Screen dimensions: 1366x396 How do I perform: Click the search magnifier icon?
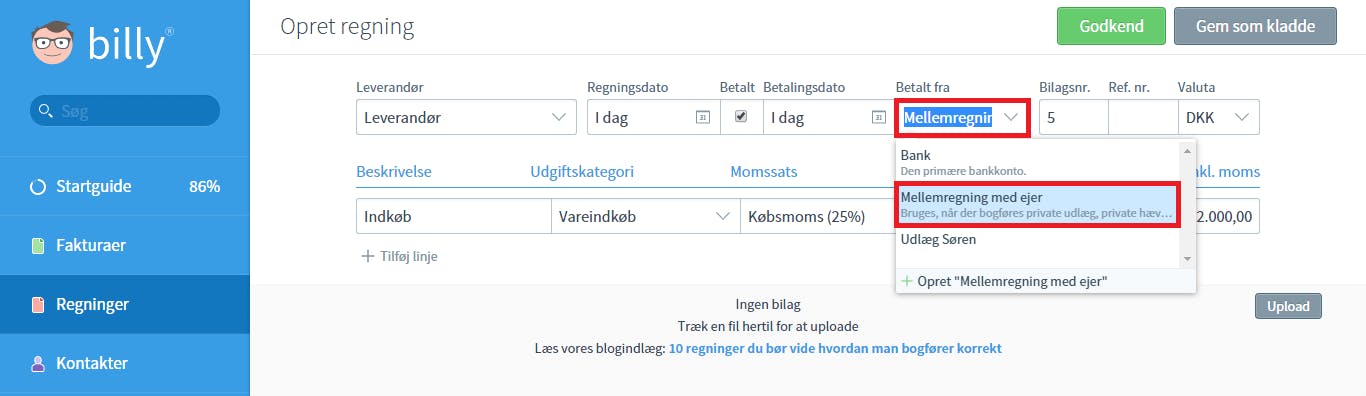coord(44,110)
